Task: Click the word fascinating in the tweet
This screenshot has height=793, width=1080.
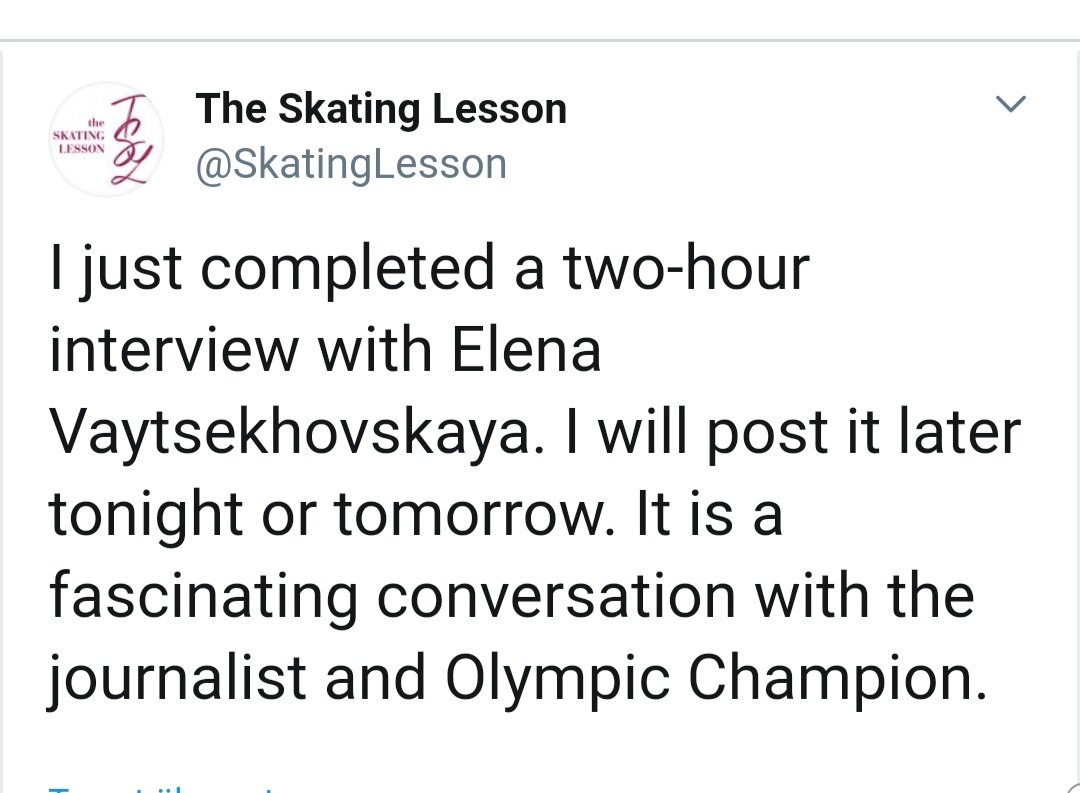Action: pos(203,597)
